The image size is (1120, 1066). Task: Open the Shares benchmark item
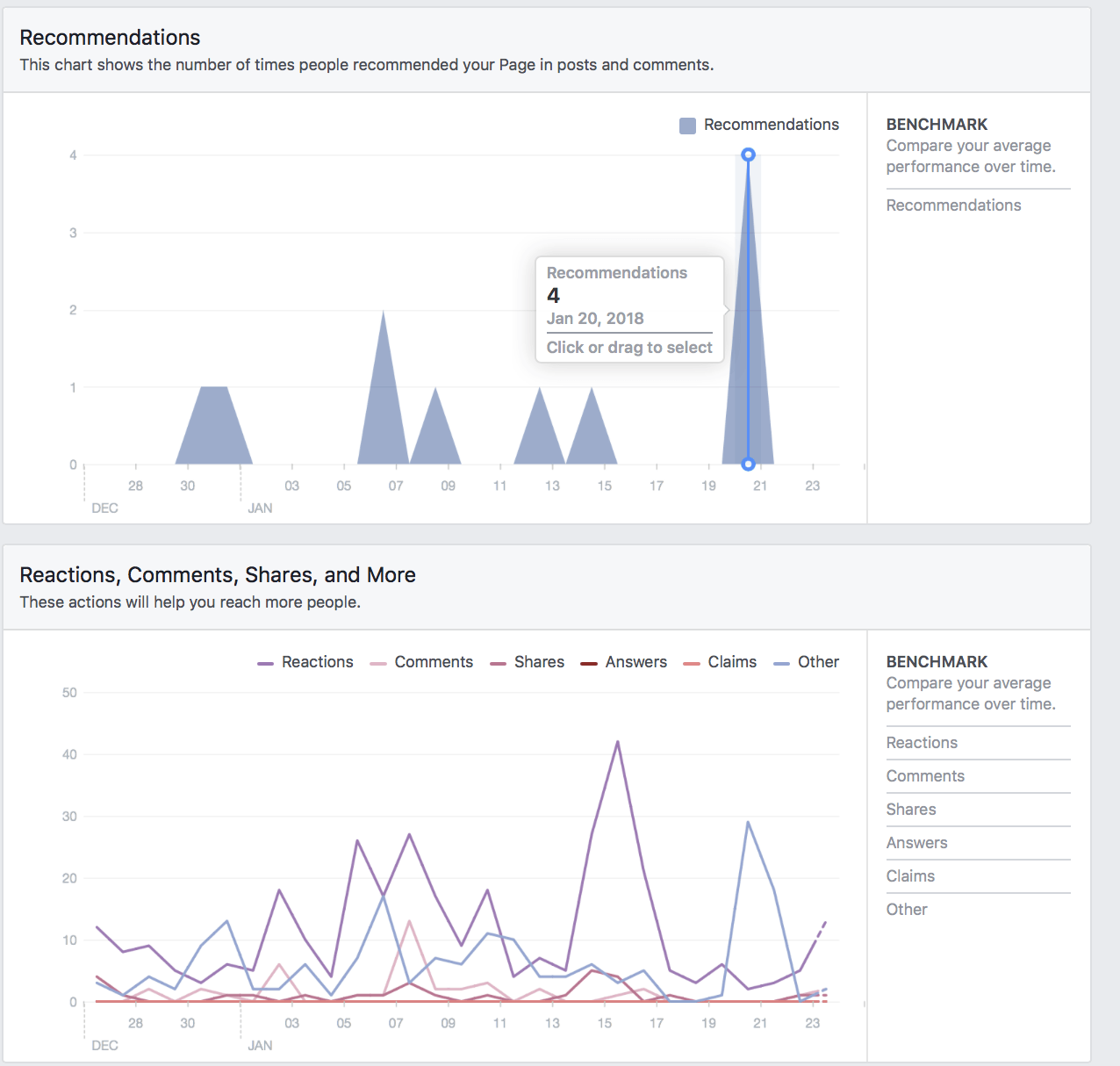click(x=910, y=809)
